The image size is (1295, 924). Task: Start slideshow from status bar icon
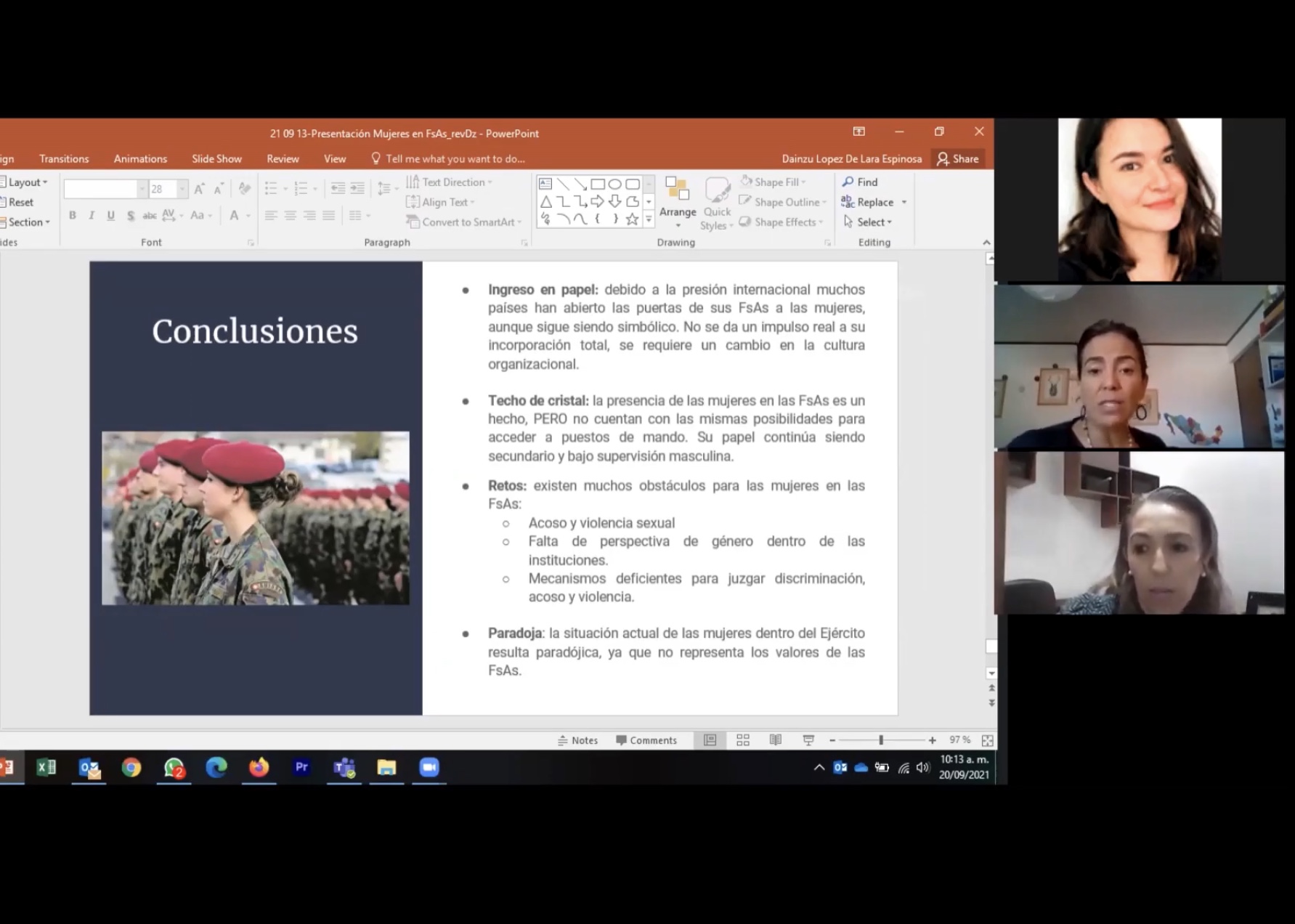tap(808, 740)
